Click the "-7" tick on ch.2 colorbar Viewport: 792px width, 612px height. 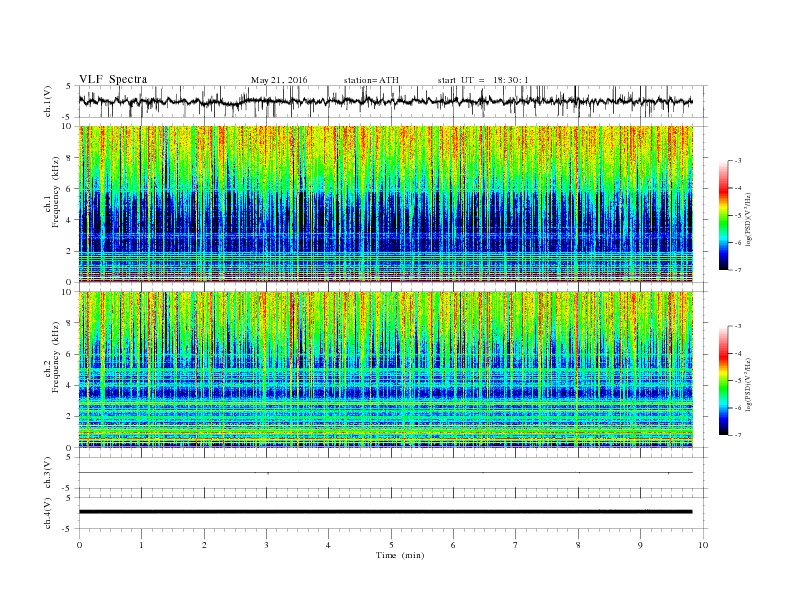tap(737, 435)
